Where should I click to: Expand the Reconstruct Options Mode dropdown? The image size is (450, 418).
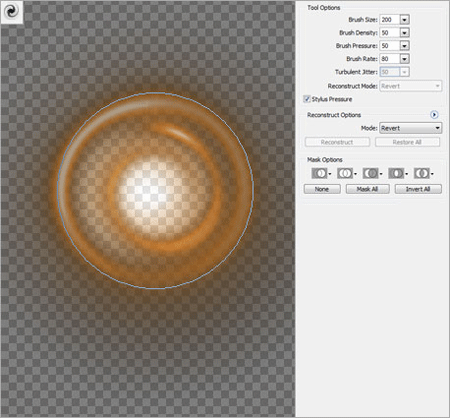[x=411, y=128]
